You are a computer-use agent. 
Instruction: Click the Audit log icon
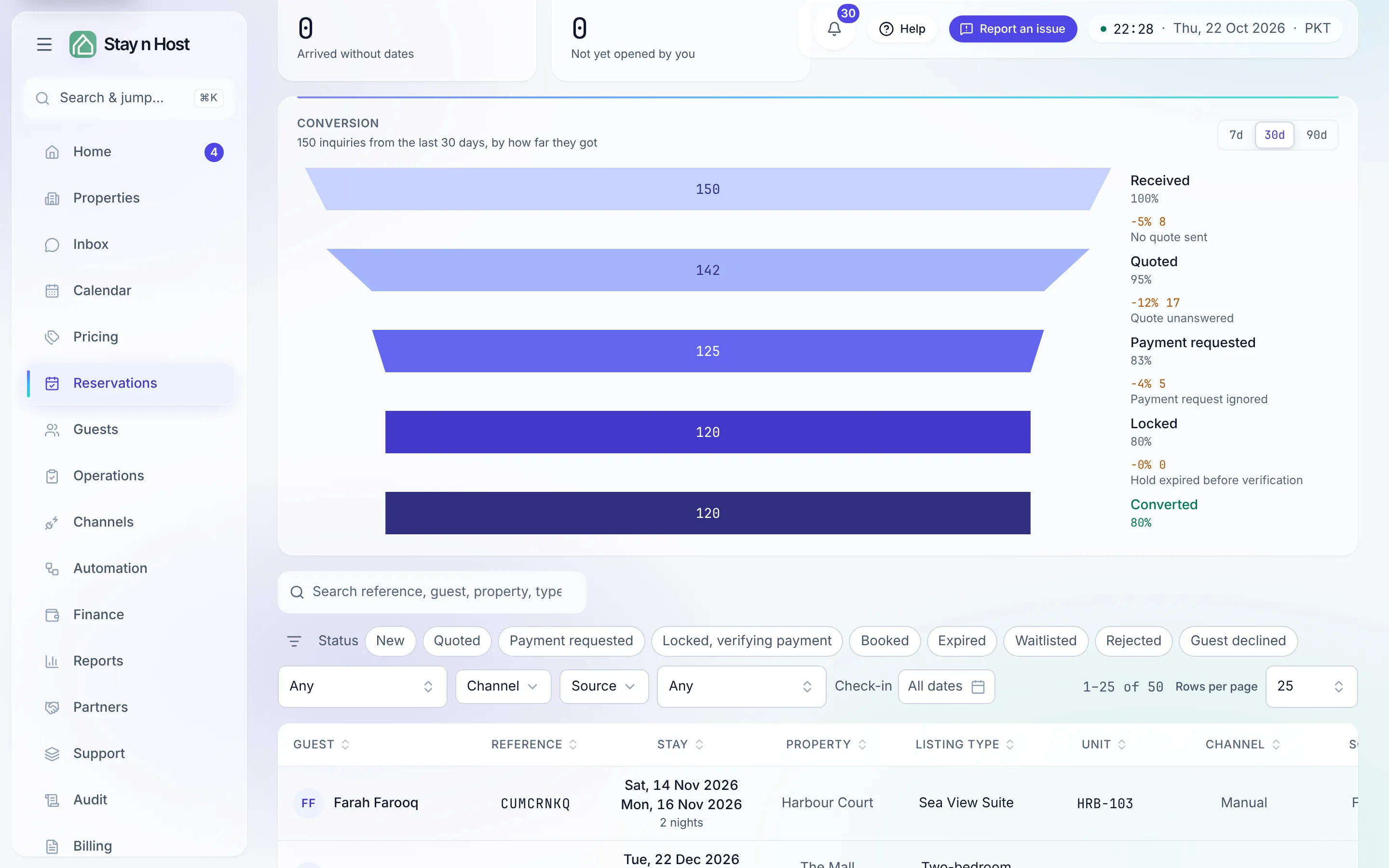pyautogui.click(x=52, y=800)
